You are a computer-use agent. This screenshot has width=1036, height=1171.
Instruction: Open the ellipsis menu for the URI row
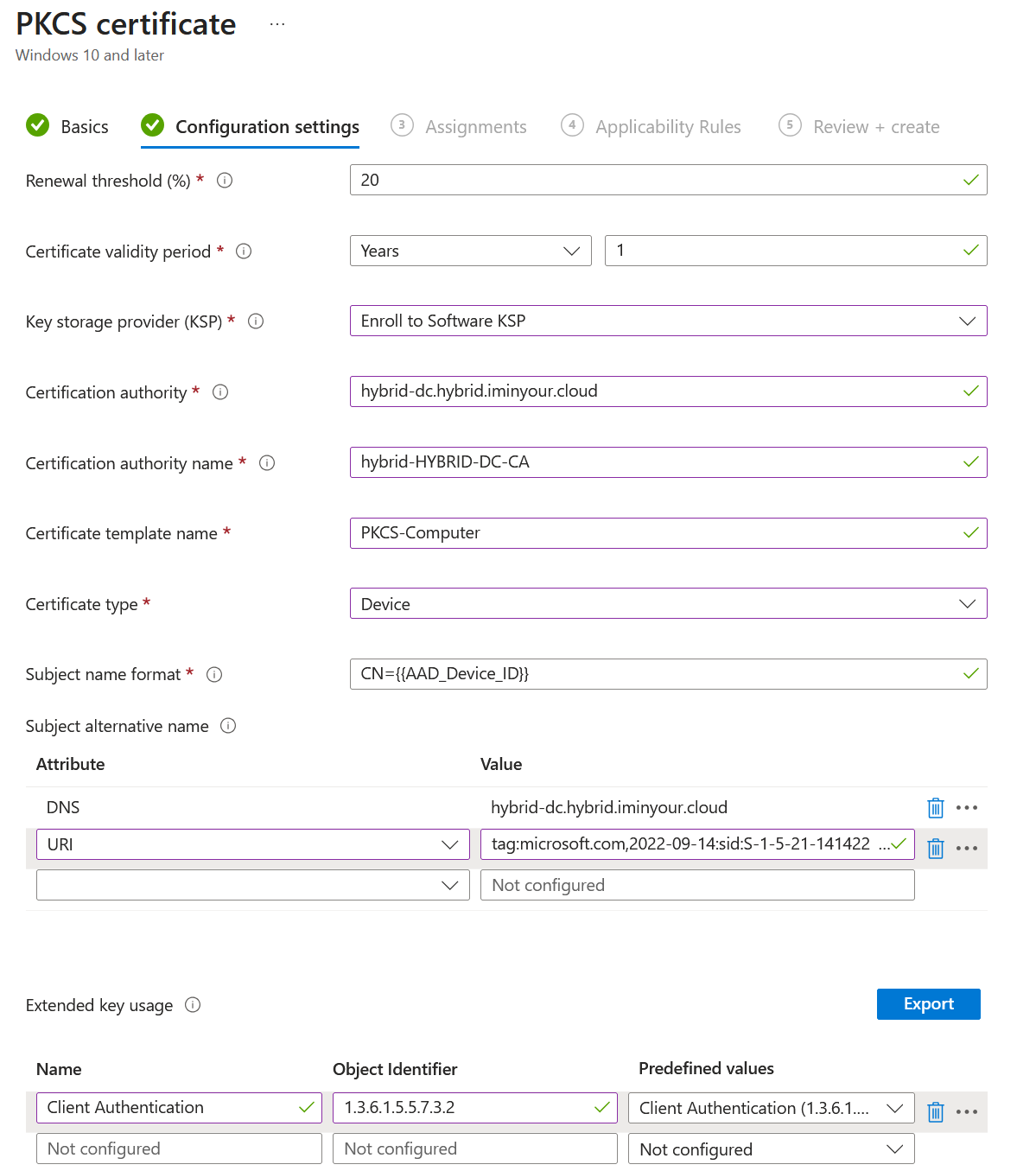click(x=967, y=848)
